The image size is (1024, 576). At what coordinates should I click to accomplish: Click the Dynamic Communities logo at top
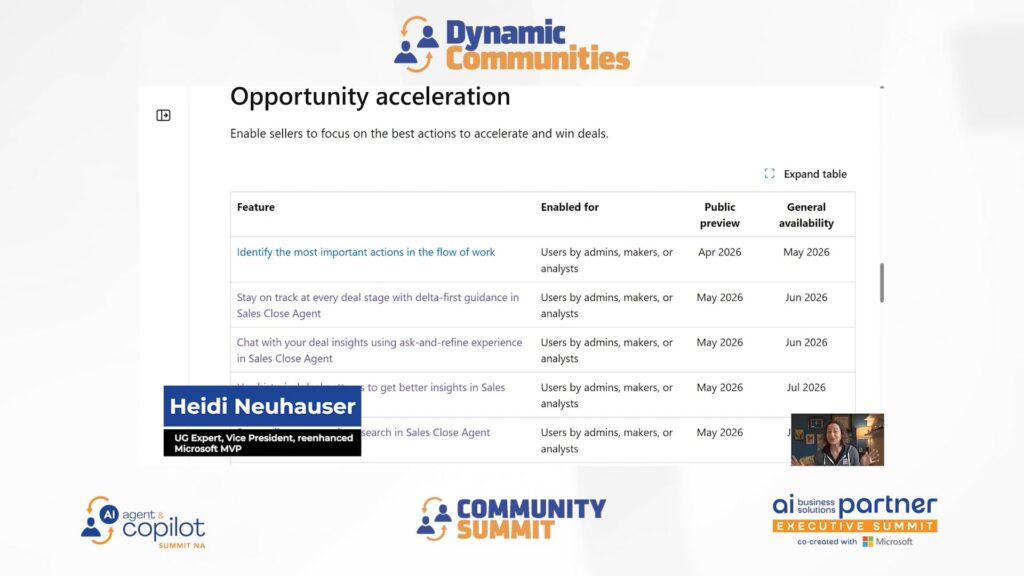(512, 45)
